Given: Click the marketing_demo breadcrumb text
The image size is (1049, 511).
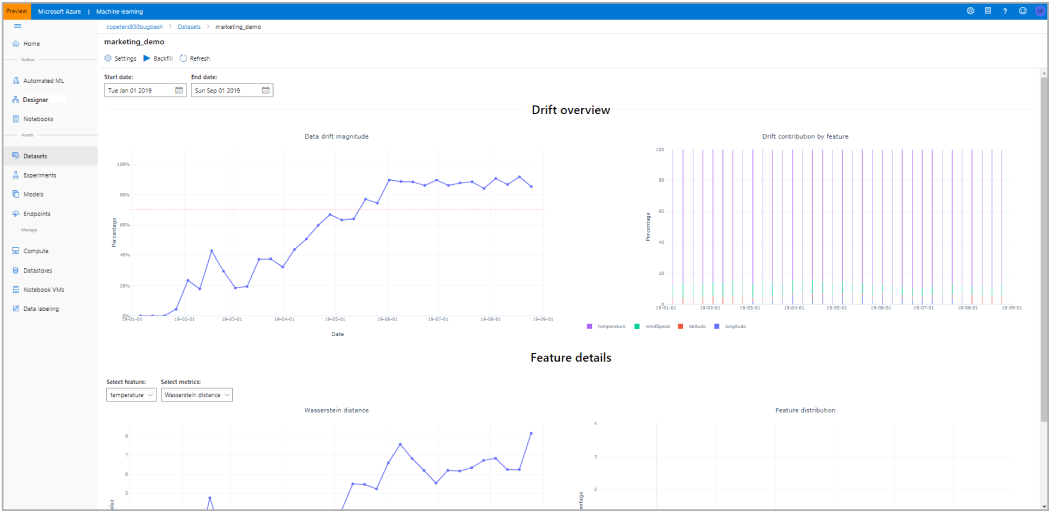Looking at the screenshot, I should coord(238,27).
